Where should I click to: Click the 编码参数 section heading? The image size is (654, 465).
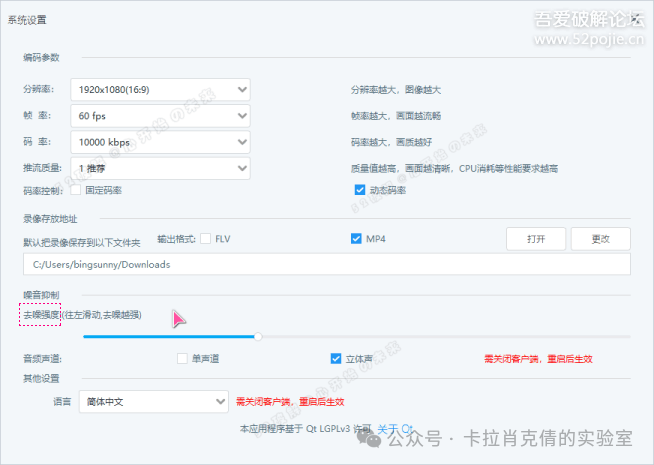[41, 58]
